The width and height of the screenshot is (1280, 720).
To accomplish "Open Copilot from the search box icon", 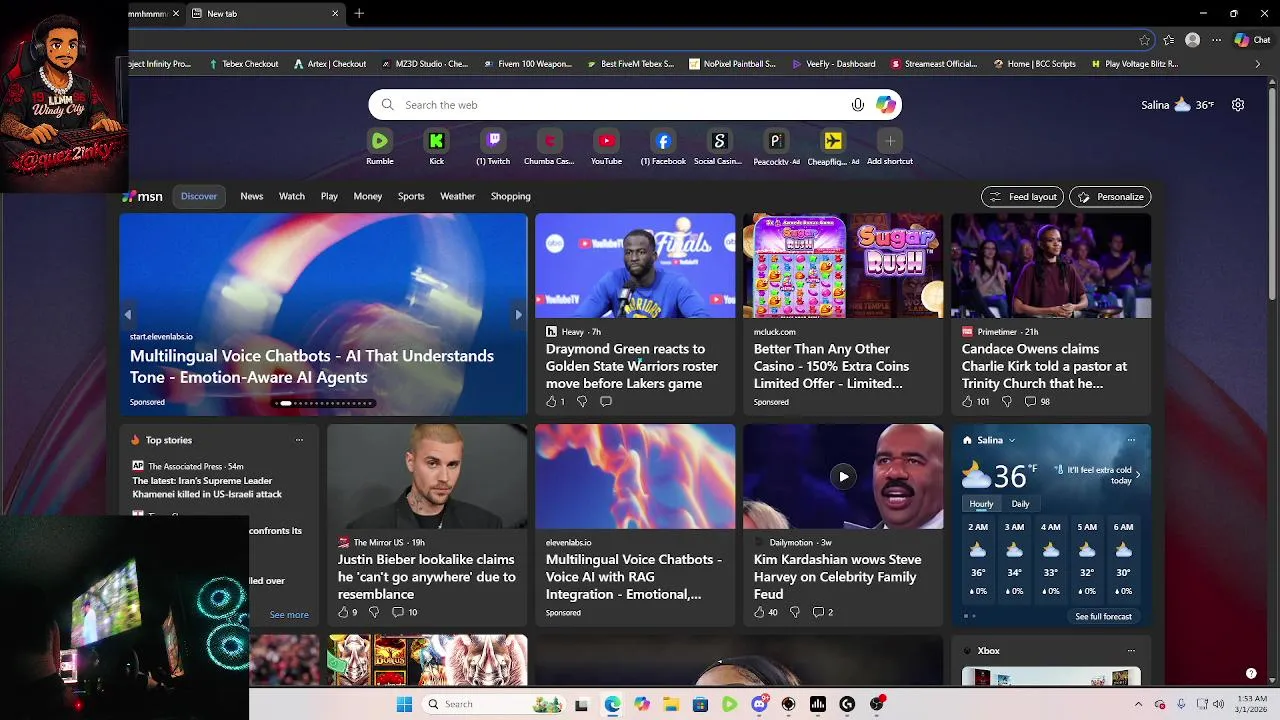I will 886,105.
